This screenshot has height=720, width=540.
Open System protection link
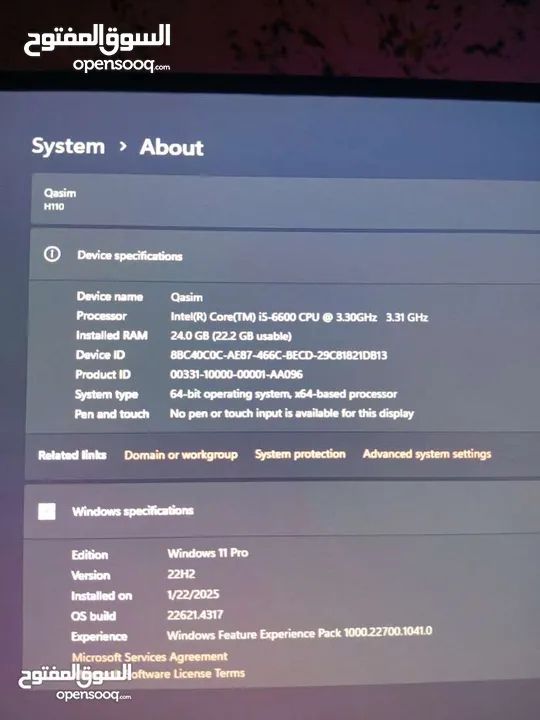pos(300,454)
